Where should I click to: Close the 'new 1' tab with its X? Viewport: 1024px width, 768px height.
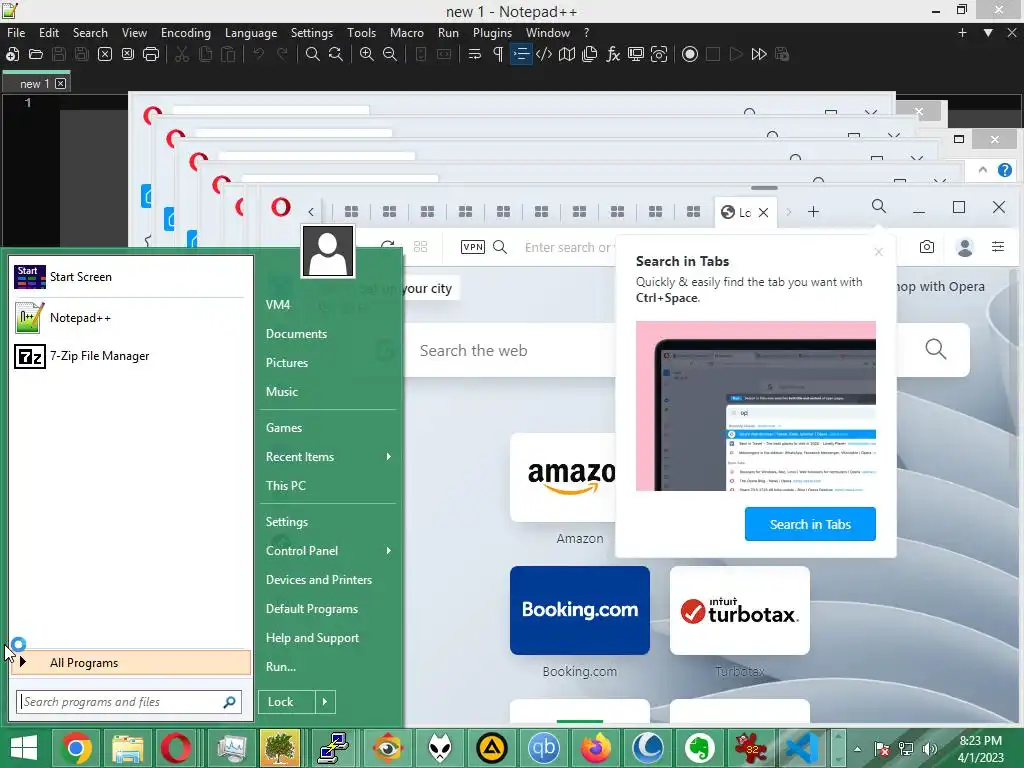pos(60,84)
